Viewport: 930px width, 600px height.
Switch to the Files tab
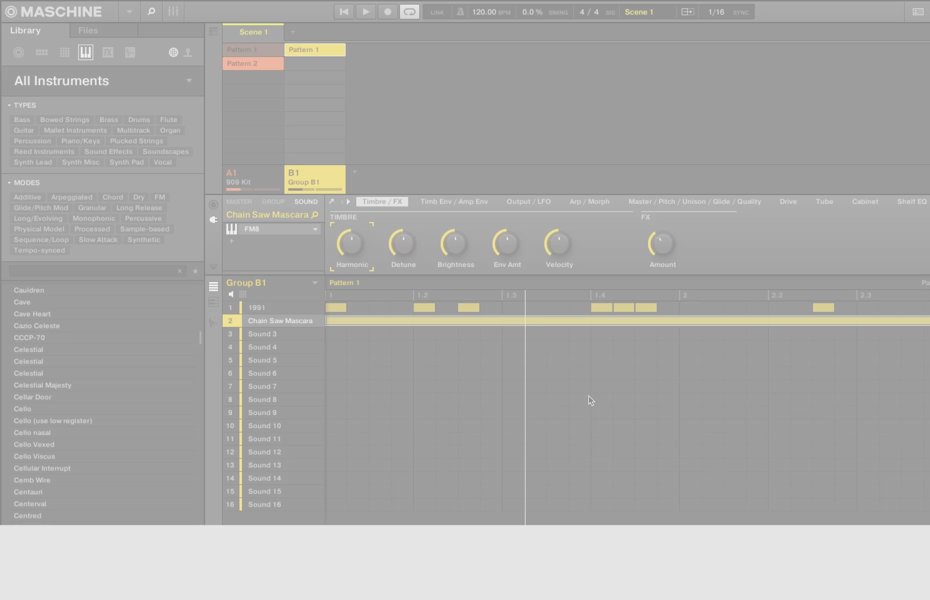pos(88,31)
